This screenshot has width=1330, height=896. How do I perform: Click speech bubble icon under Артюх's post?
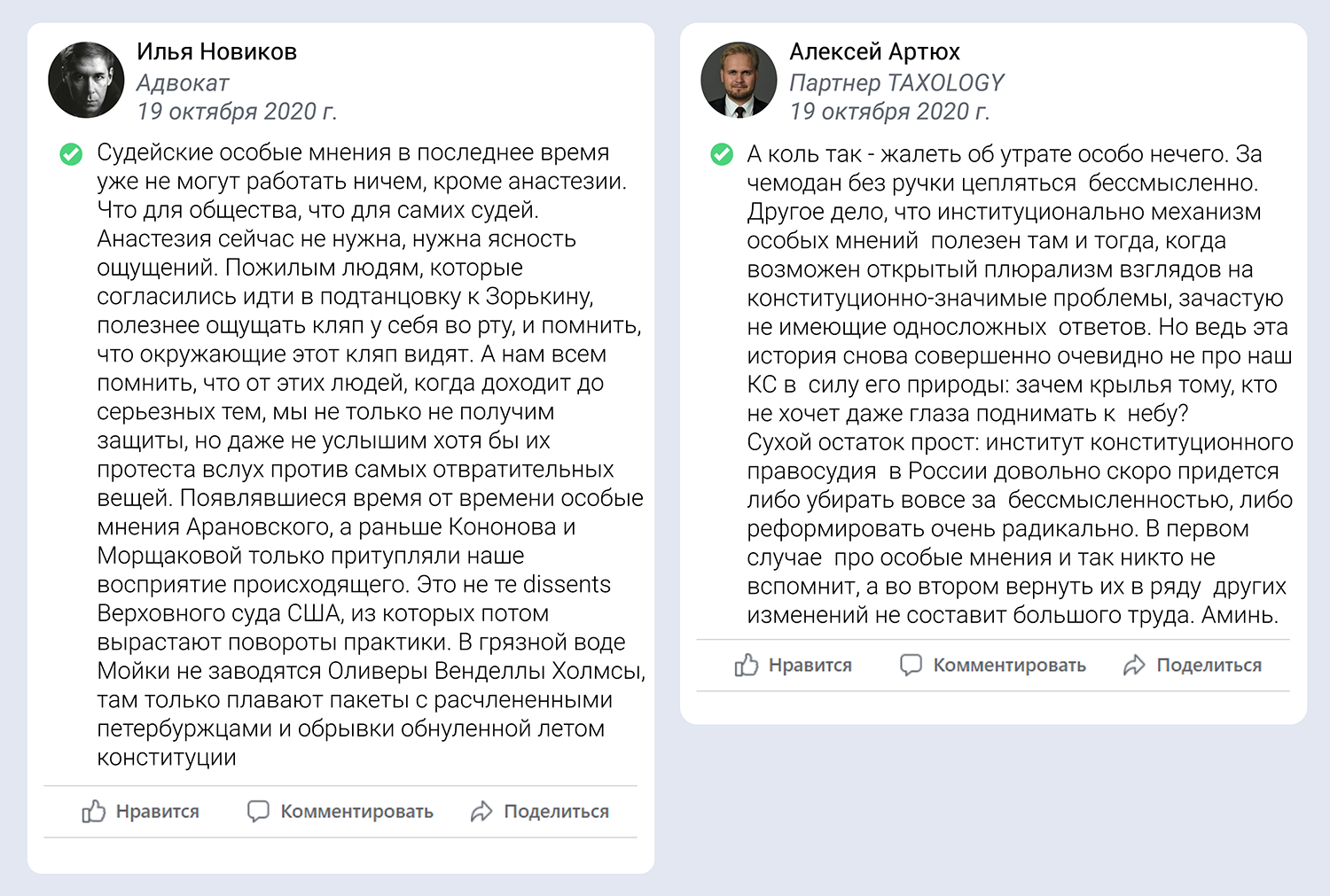point(911,665)
